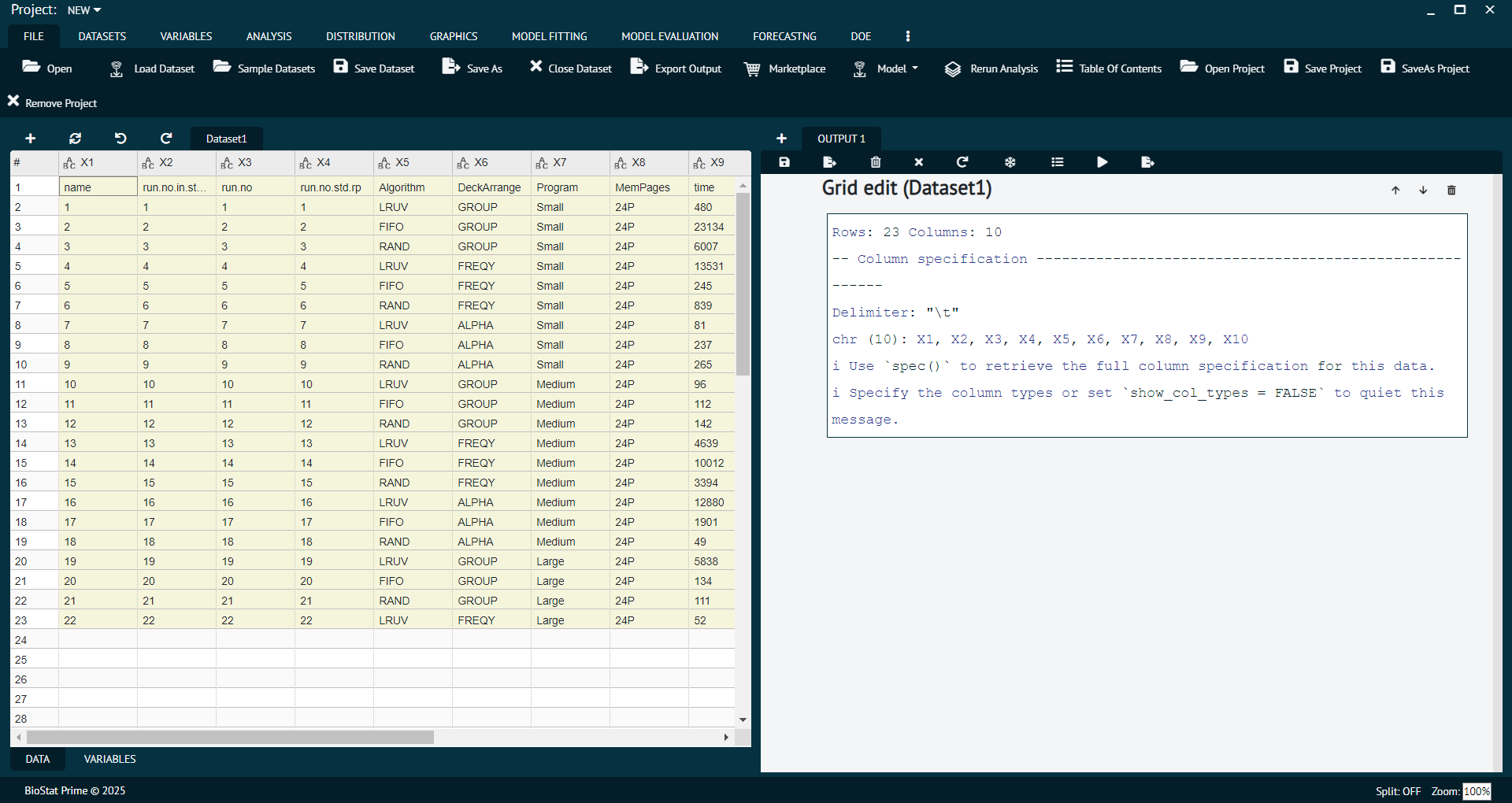Open the MODEL FITTING menu
Image resolution: width=1512 pixels, height=803 pixels.
(550, 36)
